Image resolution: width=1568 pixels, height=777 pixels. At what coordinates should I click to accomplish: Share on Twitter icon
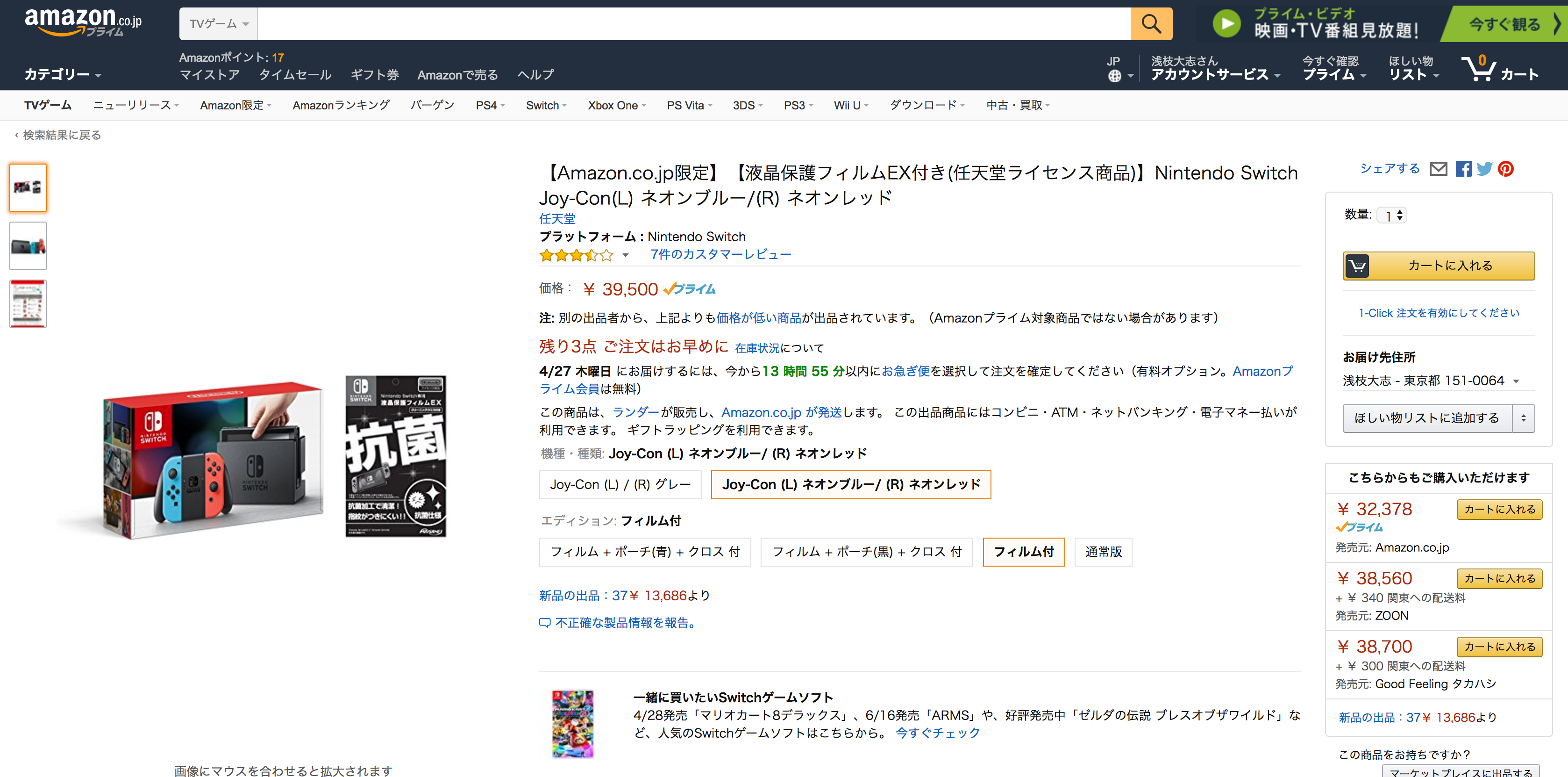click(1484, 169)
